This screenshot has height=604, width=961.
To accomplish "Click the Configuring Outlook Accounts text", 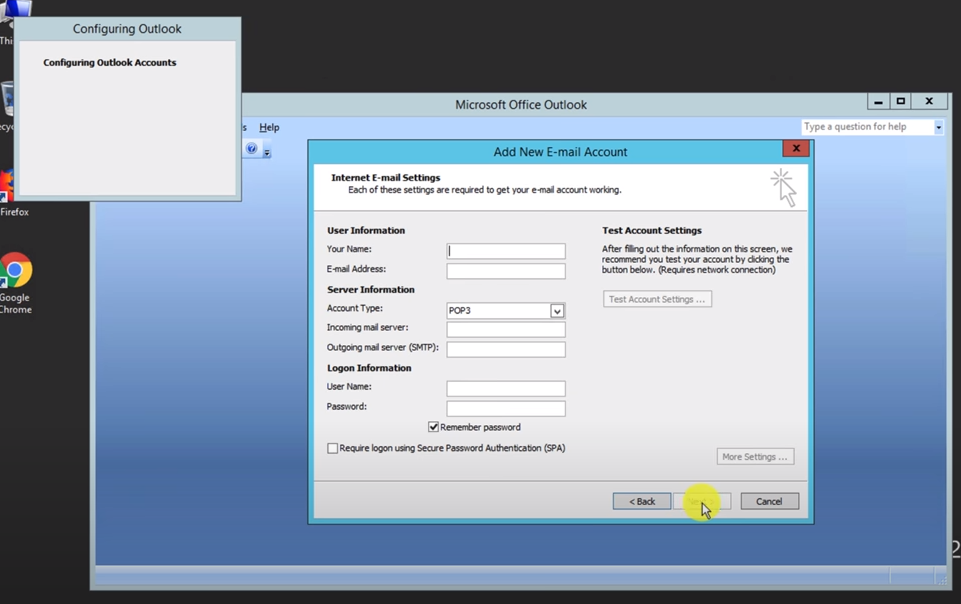I will tap(110, 62).
